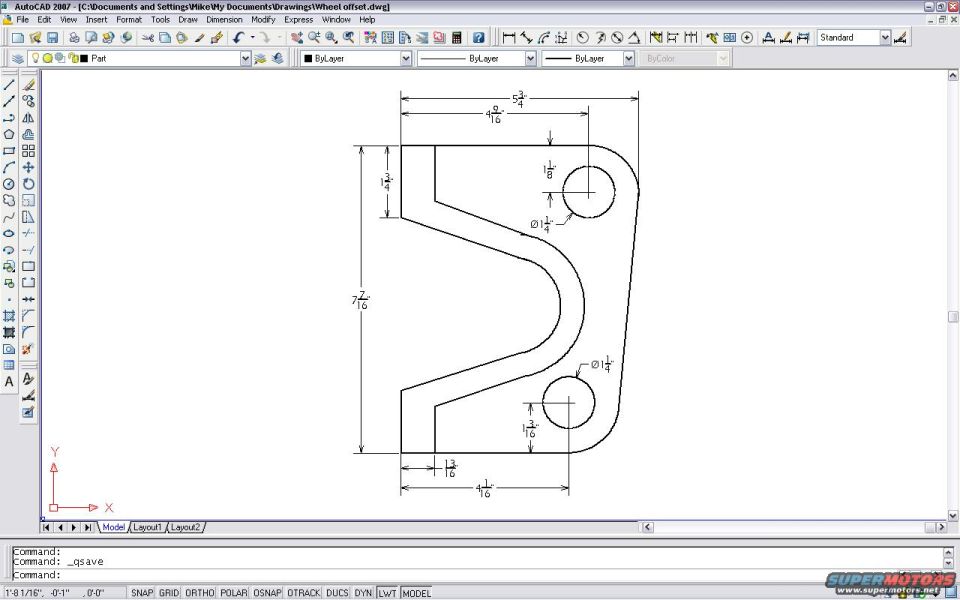Image resolution: width=960 pixels, height=600 pixels.
Task: Open the undo history dropdown arrow
Action: (252, 37)
